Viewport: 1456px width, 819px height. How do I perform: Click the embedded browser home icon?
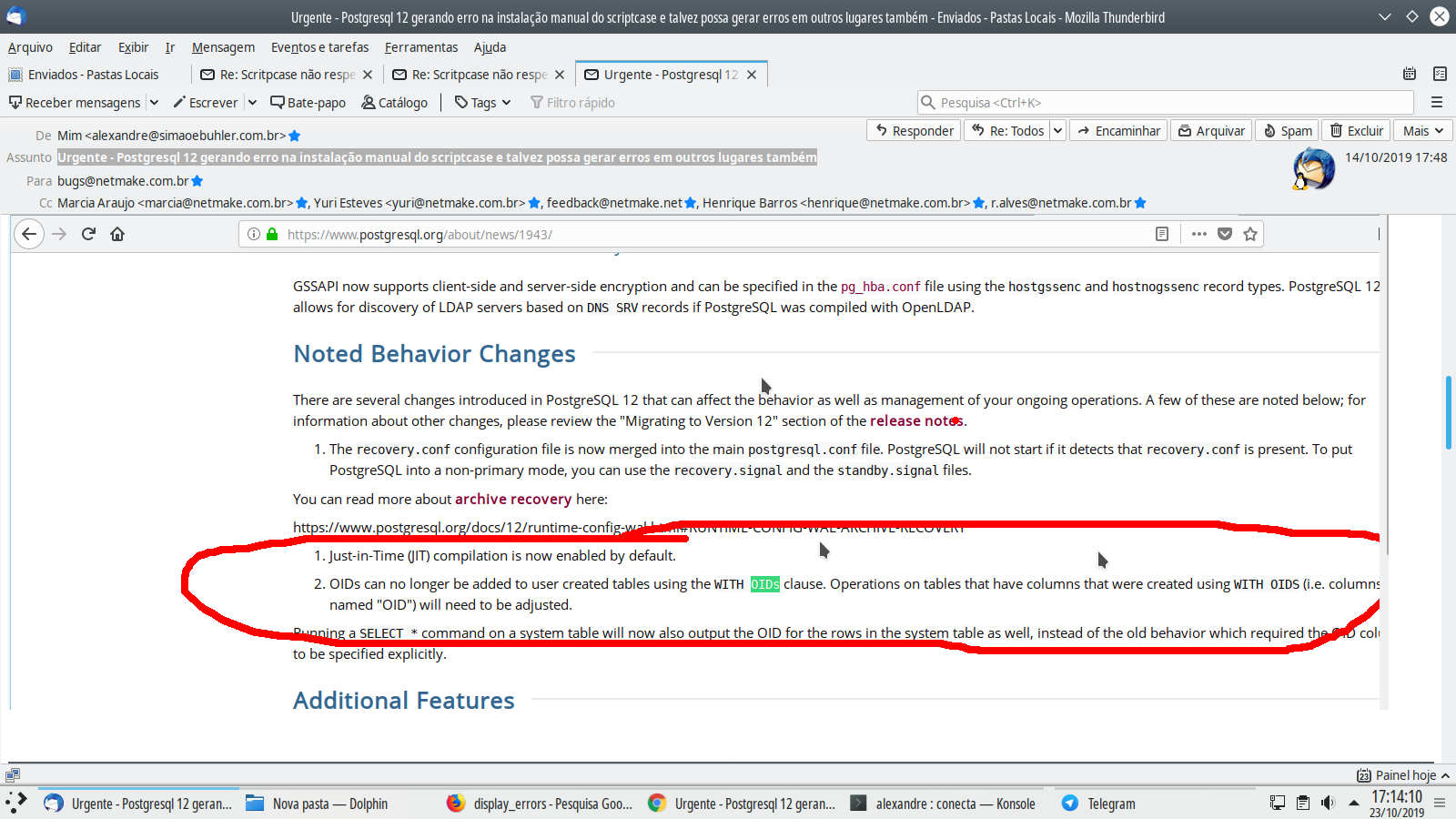coord(117,234)
